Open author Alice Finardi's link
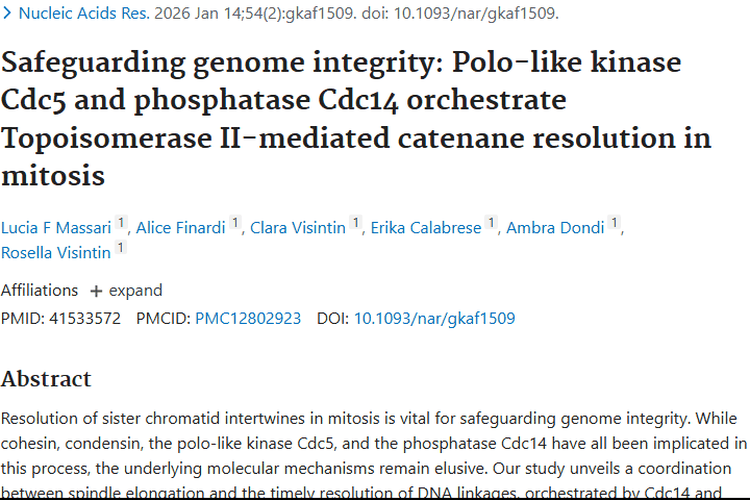The width and height of the screenshot is (750, 500). click(x=181, y=228)
